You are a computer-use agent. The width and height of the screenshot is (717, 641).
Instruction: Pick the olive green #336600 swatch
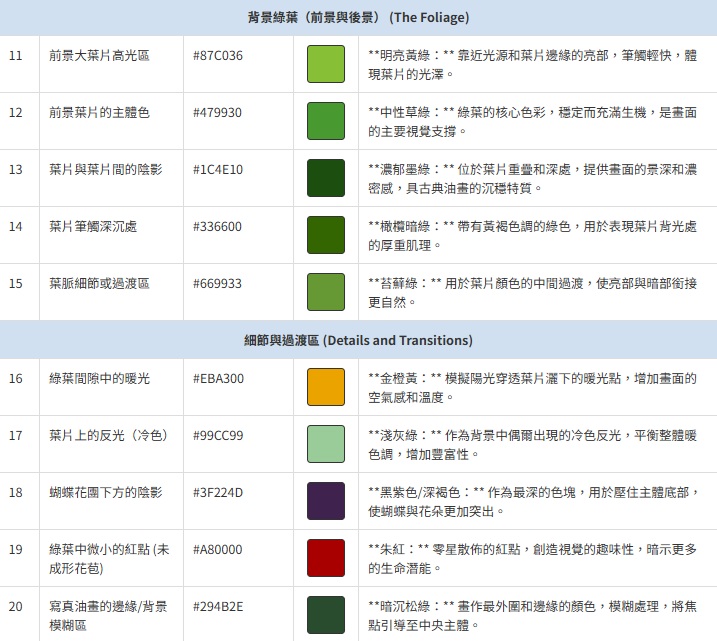point(326,236)
